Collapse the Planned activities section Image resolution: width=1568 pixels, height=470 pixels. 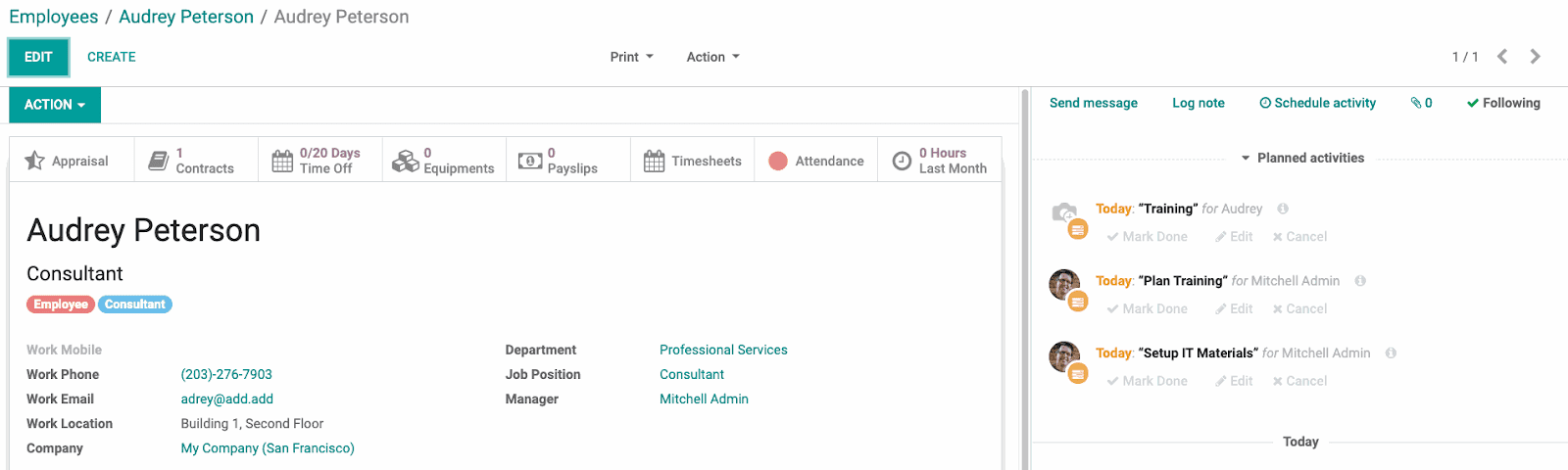click(x=1302, y=158)
